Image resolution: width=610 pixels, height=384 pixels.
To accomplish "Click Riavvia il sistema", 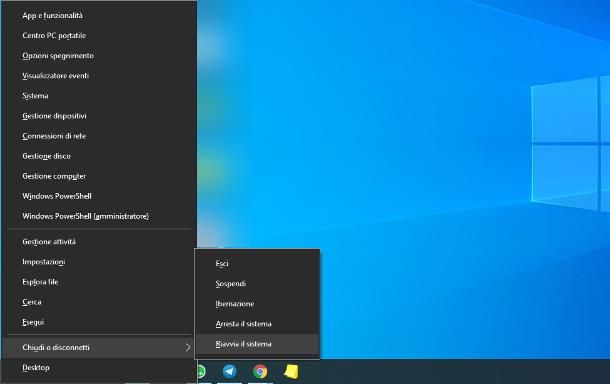I will coord(257,344).
